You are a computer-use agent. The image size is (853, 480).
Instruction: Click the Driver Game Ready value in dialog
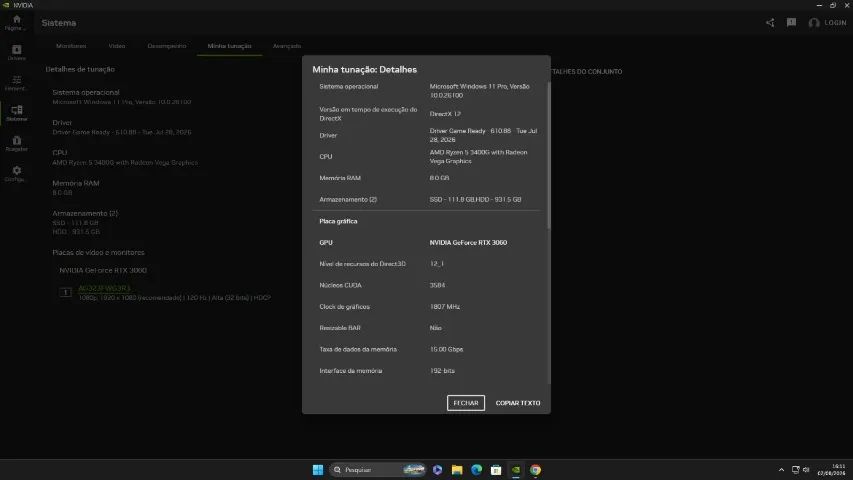click(483, 135)
